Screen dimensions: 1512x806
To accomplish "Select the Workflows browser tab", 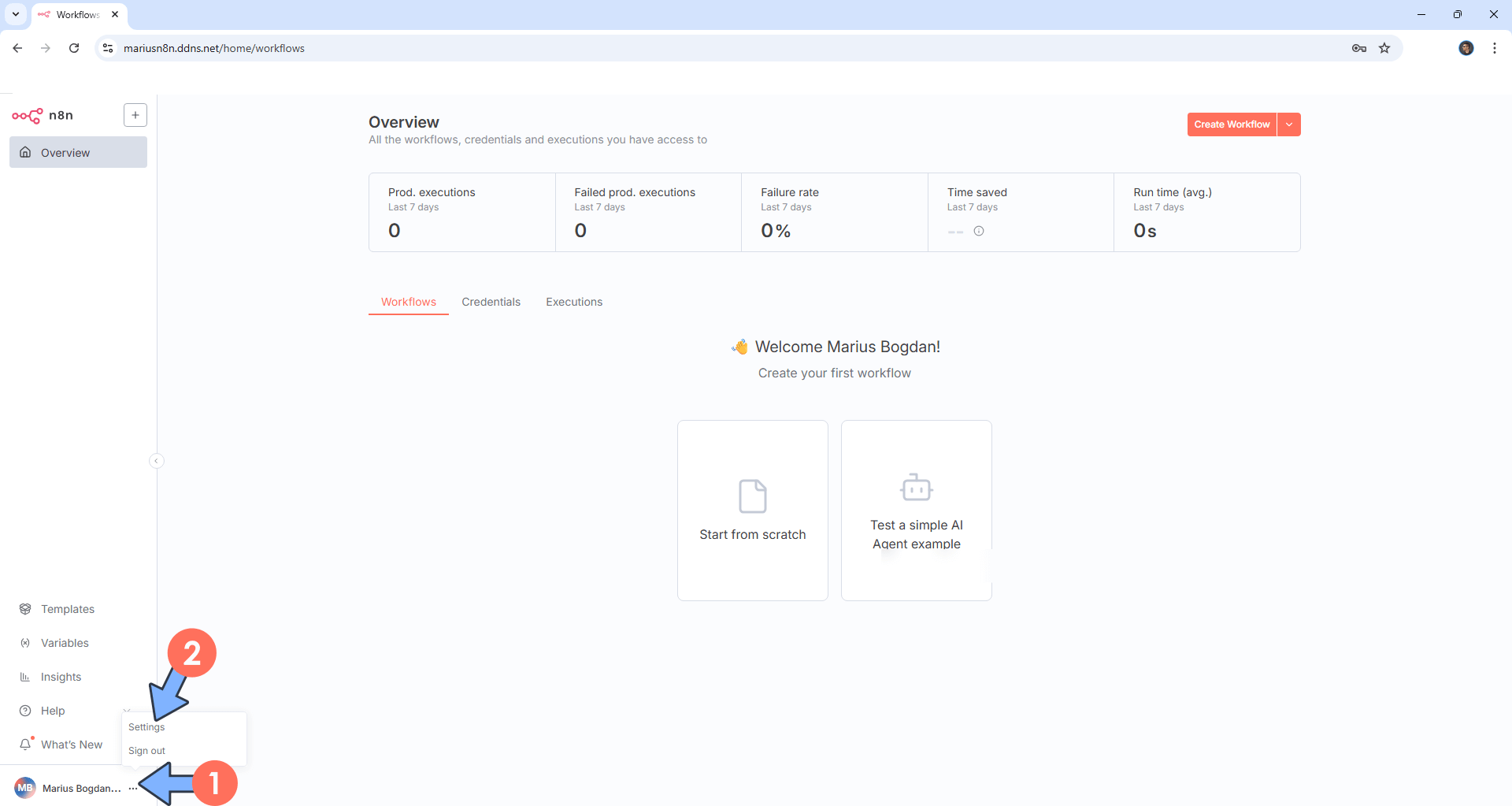I will pyautogui.click(x=78, y=14).
